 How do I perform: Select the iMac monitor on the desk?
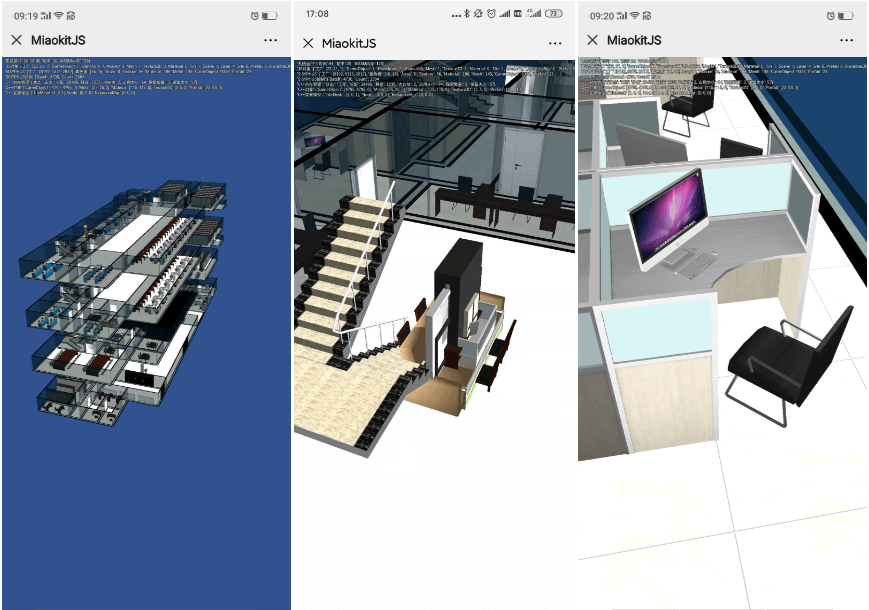click(665, 218)
